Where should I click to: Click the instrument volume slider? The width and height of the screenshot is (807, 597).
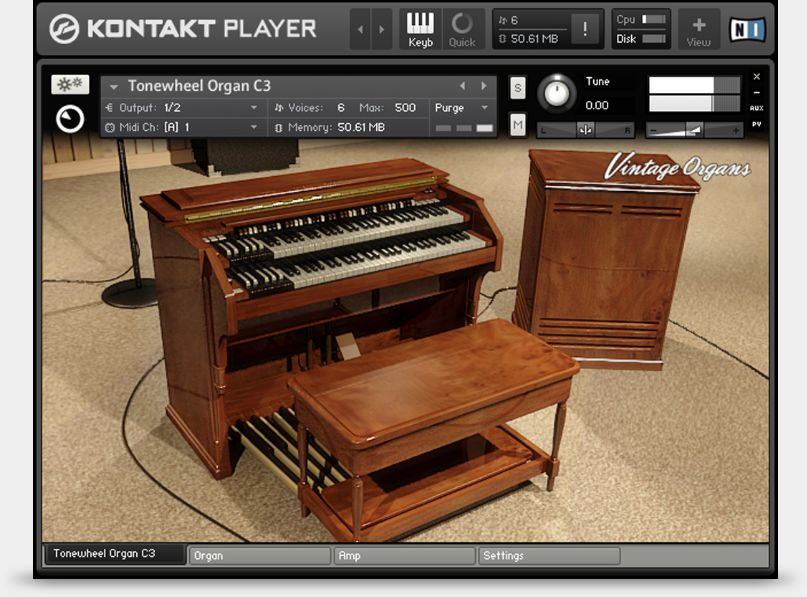pyautogui.click(x=694, y=130)
